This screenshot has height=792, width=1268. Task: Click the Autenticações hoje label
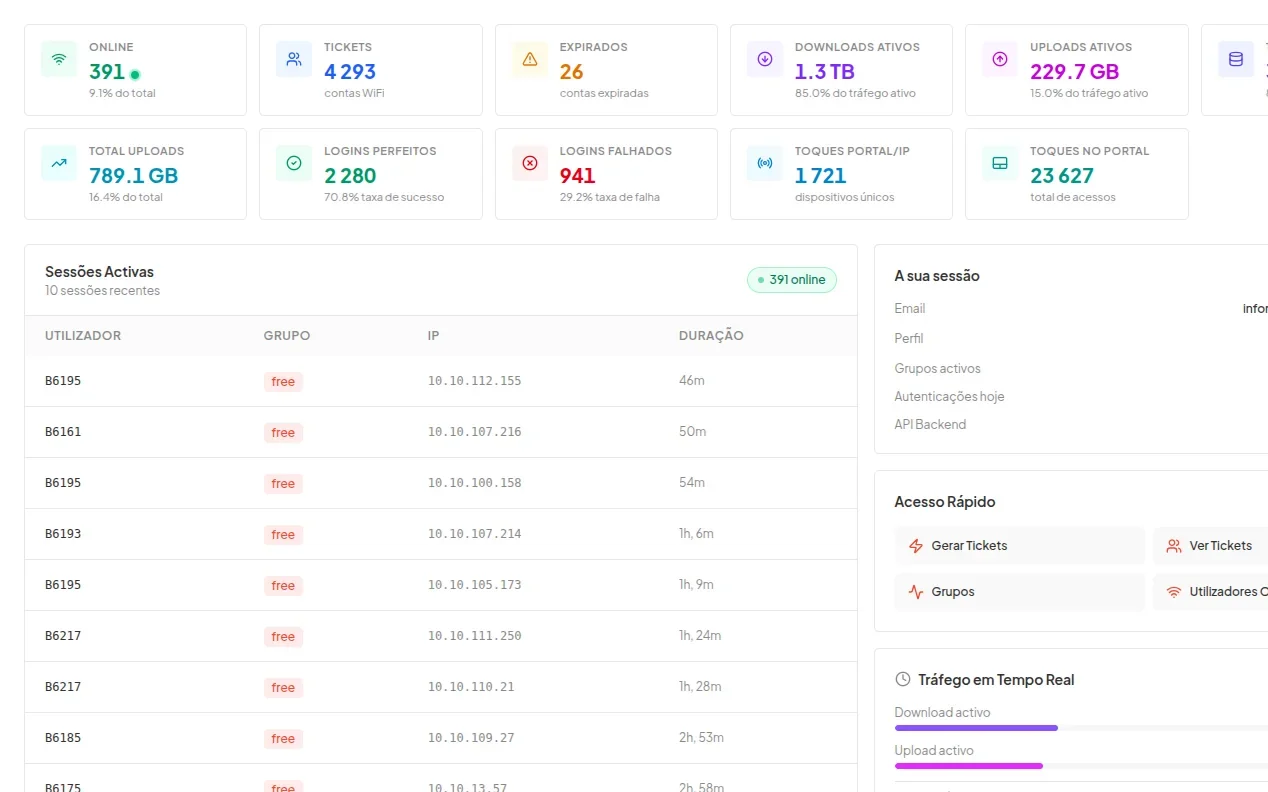(949, 397)
